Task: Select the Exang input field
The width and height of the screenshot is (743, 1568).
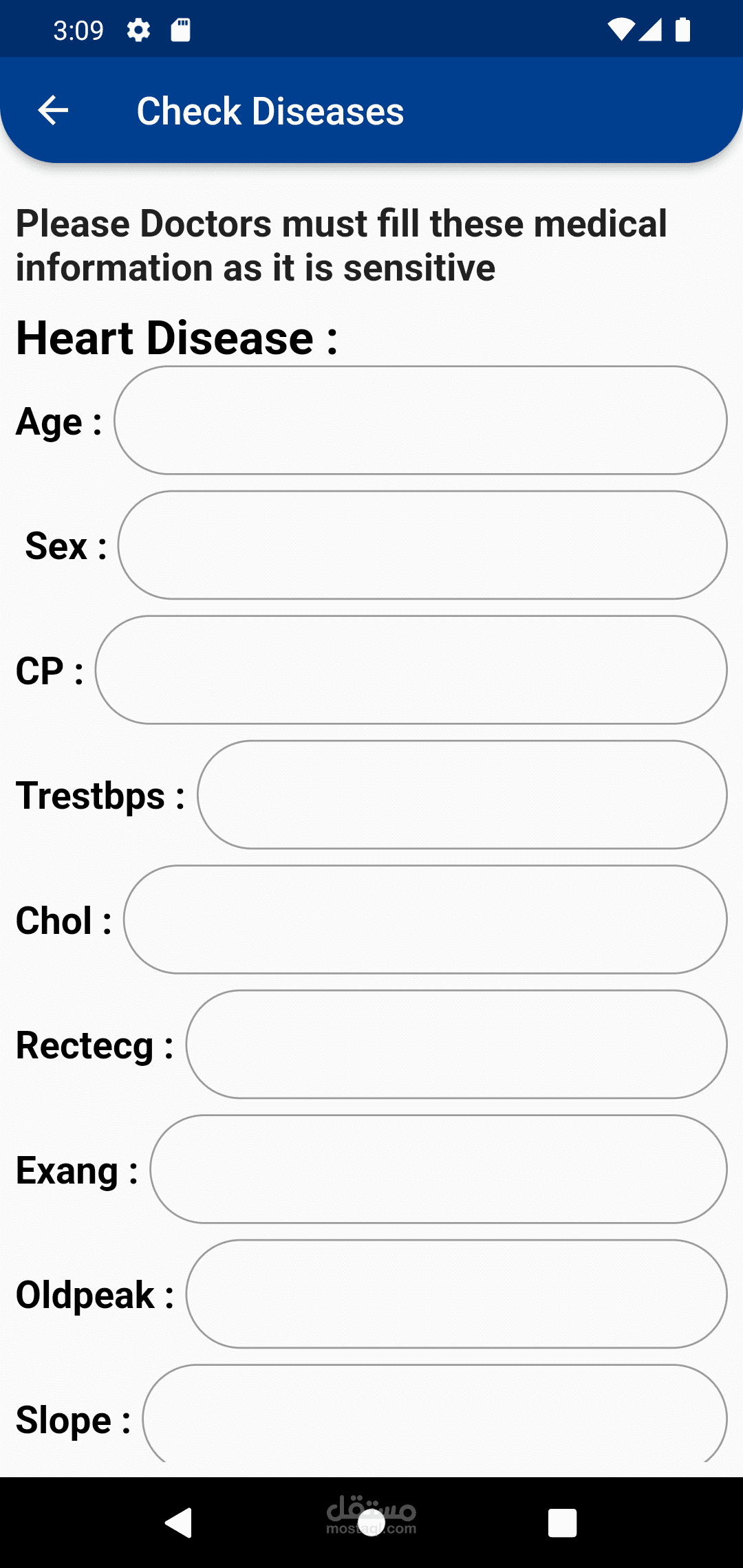Action: tap(438, 1169)
